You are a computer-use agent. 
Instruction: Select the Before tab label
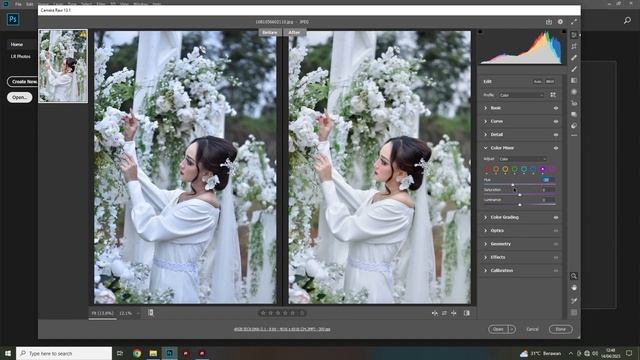tap(269, 32)
